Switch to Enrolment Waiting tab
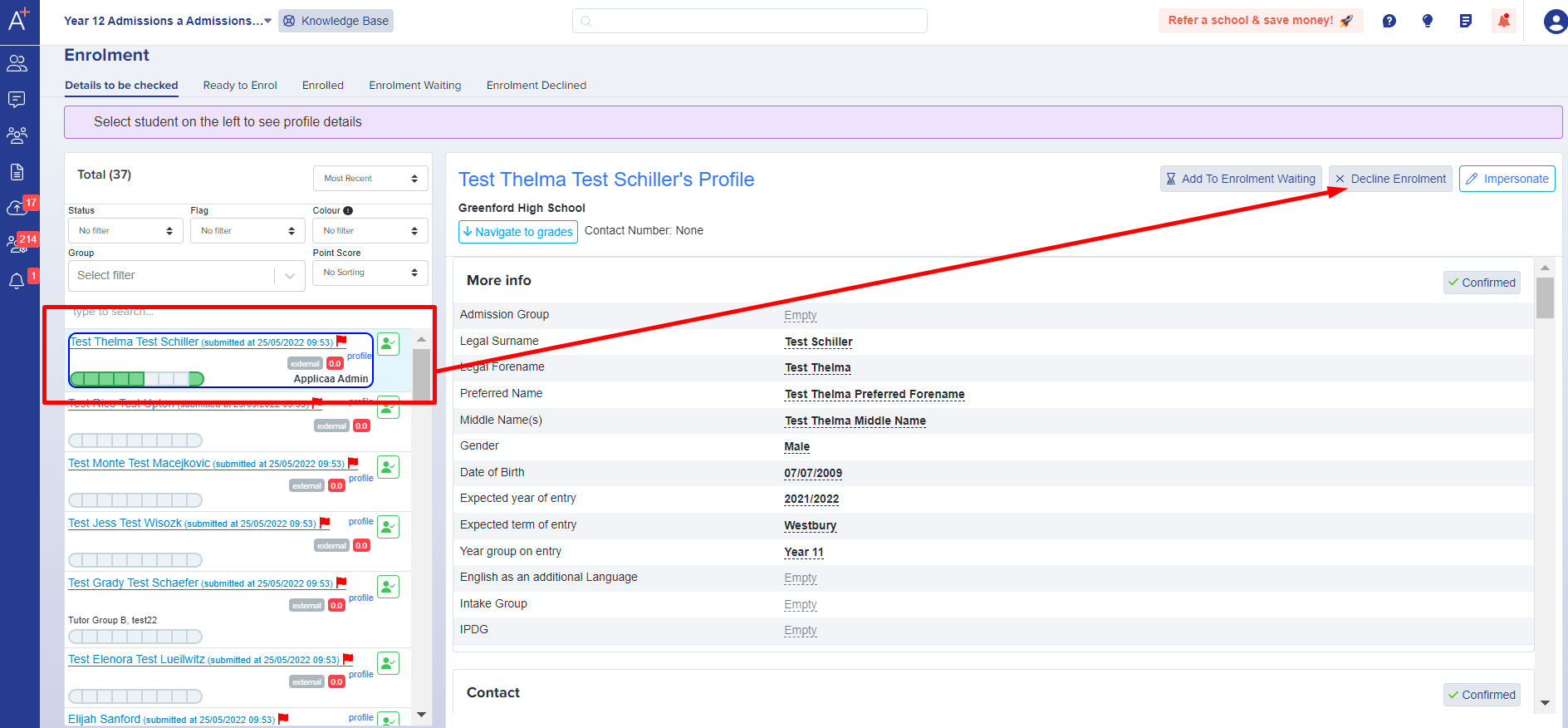 (x=415, y=86)
